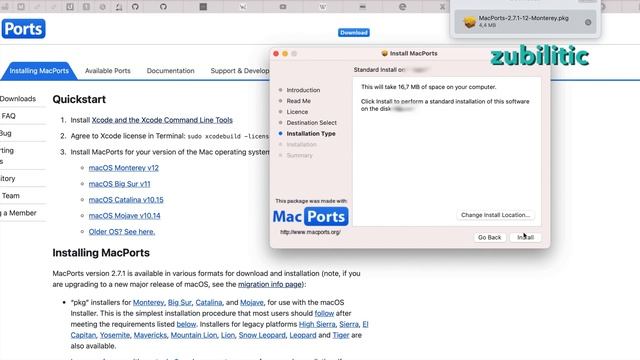Open the migration info page link
640x360 pixels.
pos(270,284)
